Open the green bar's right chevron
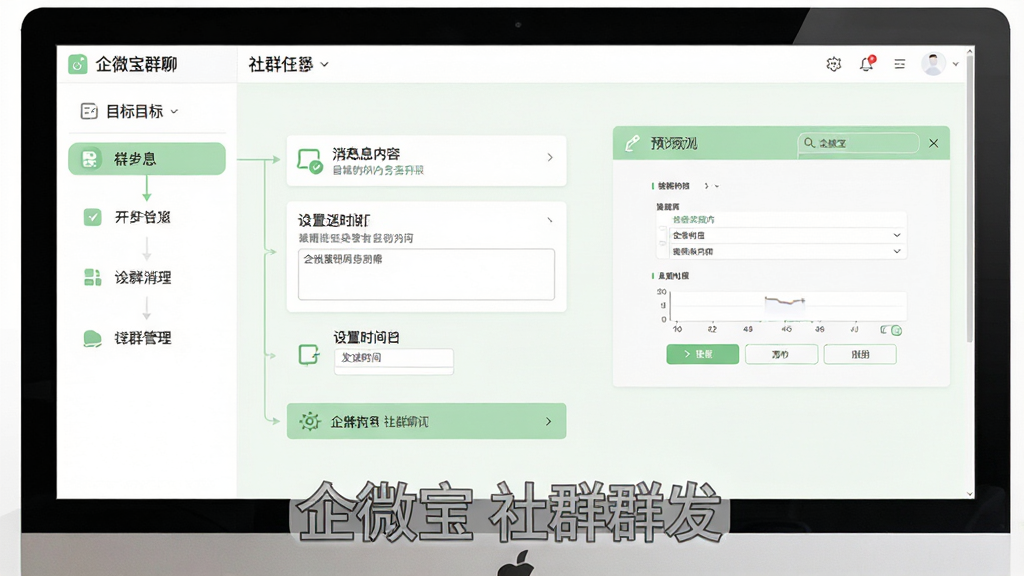Viewport: 1024px width, 576px height. 549,421
